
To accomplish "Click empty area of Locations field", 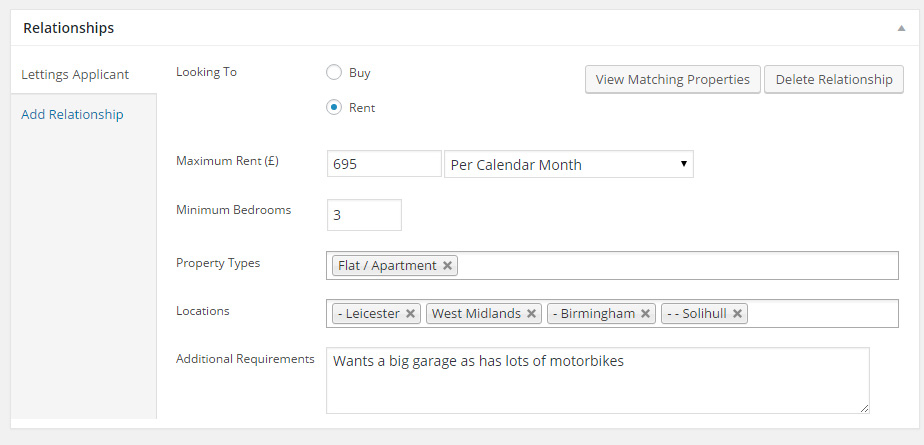I will [820, 314].
